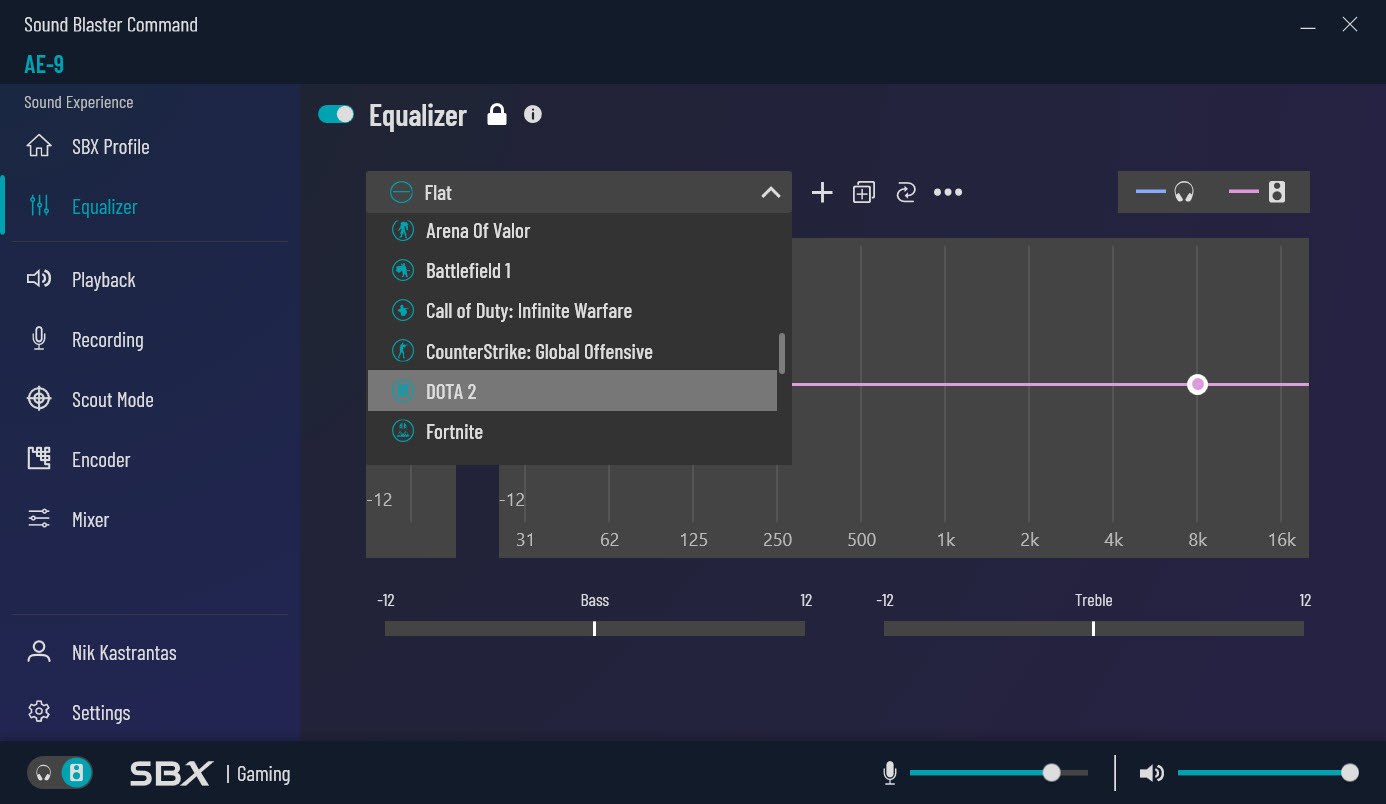Switch output to speakers in bottom toggle
Viewport: 1386px width, 804px height.
tap(76, 773)
